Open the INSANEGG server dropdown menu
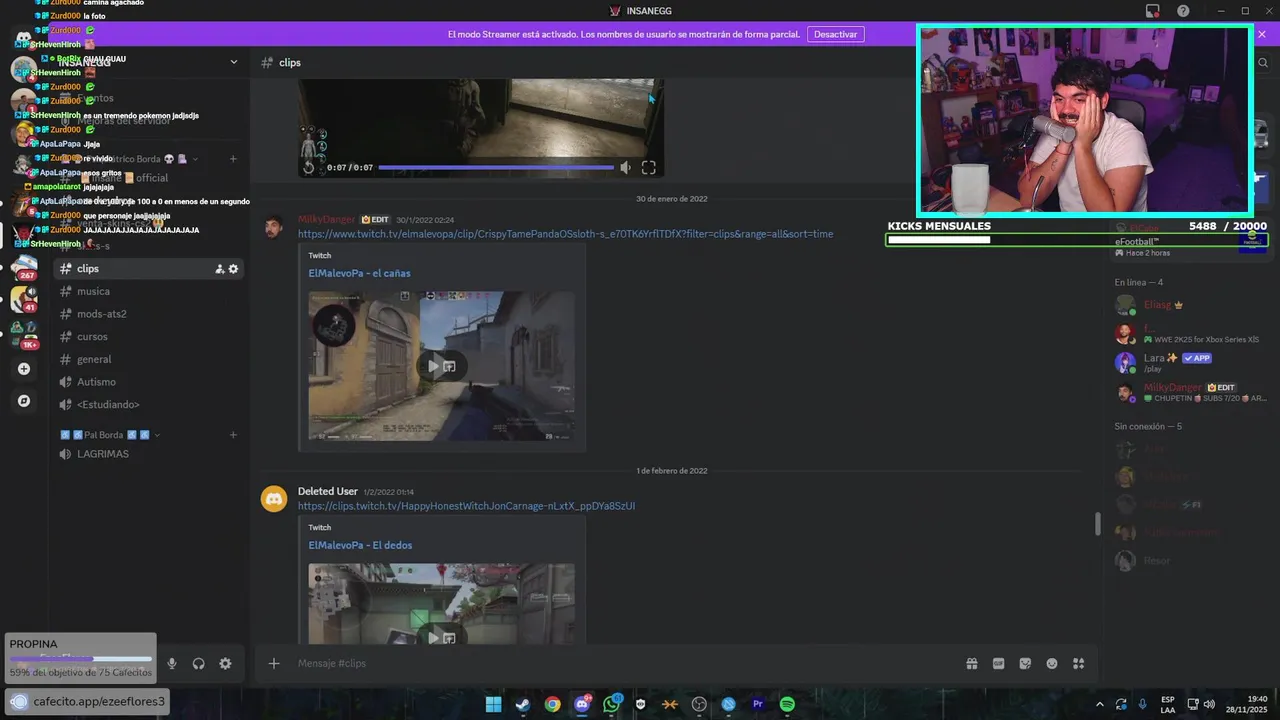Image resolution: width=1280 pixels, height=720 pixels. pos(234,62)
